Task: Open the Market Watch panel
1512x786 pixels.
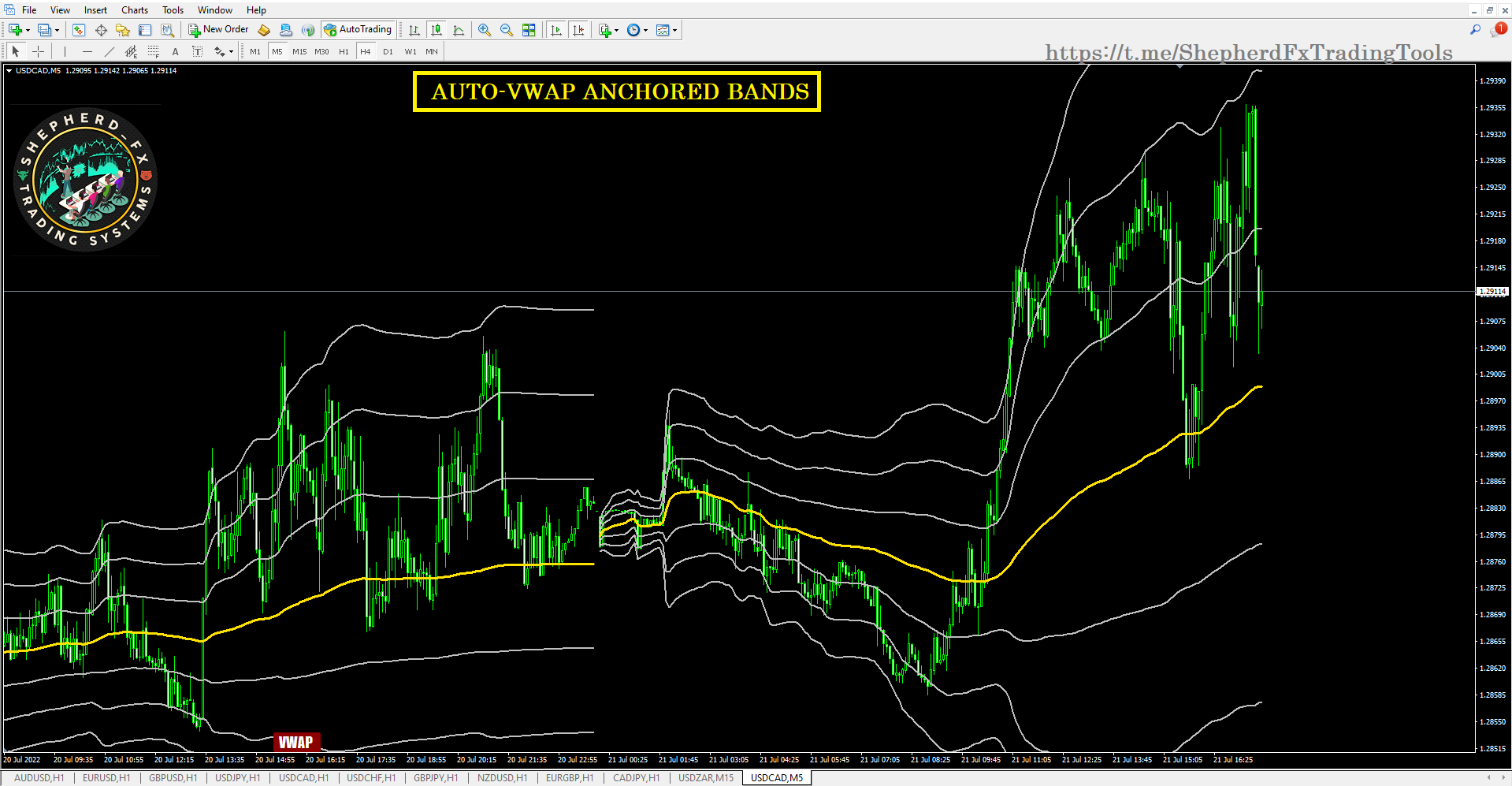Action: click(x=78, y=29)
